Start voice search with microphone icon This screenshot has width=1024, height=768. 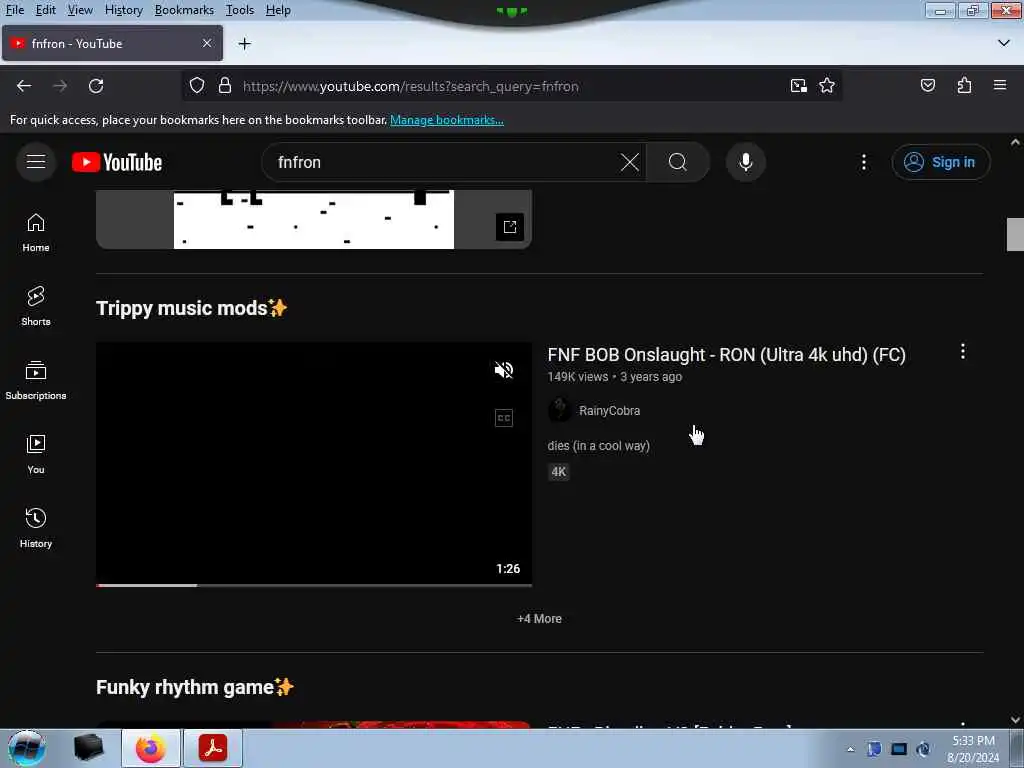point(745,162)
